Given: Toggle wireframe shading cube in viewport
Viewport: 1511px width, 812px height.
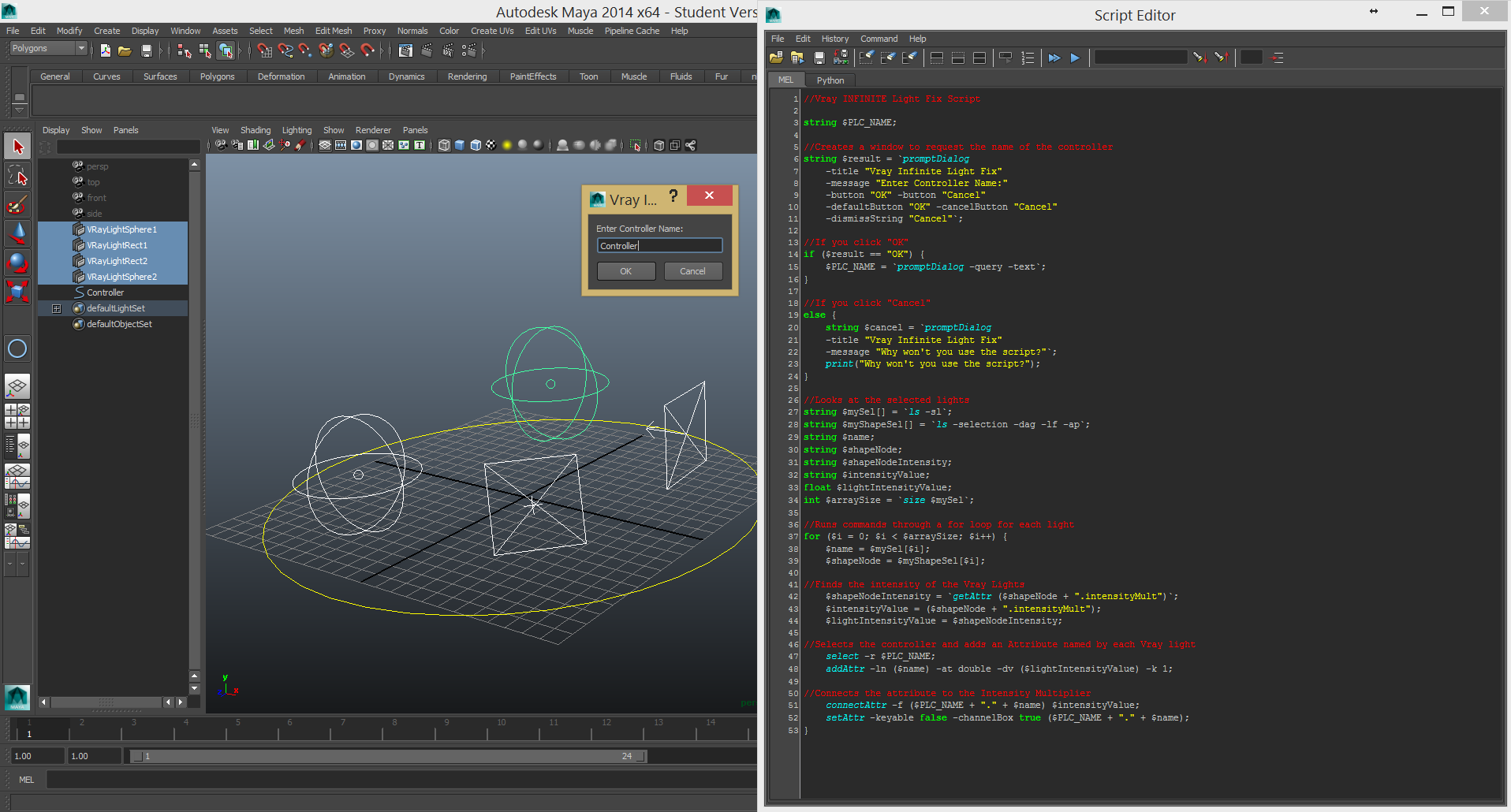Looking at the screenshot, I should 444,145.
